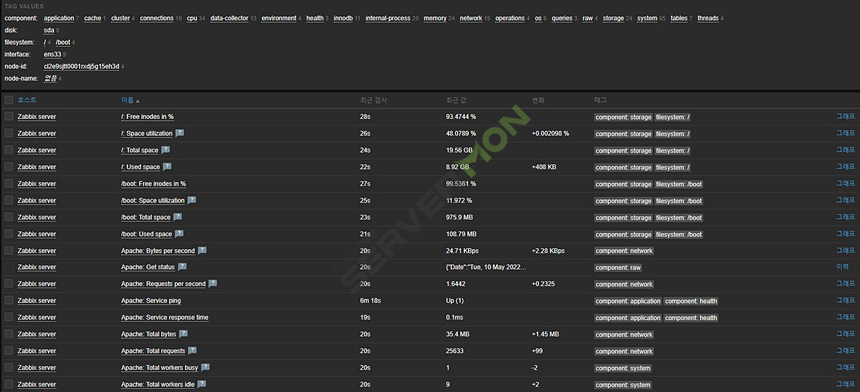Open help icon for /boot: Total space
This screenshot has height=392, width=860.
tap(177, 217)
